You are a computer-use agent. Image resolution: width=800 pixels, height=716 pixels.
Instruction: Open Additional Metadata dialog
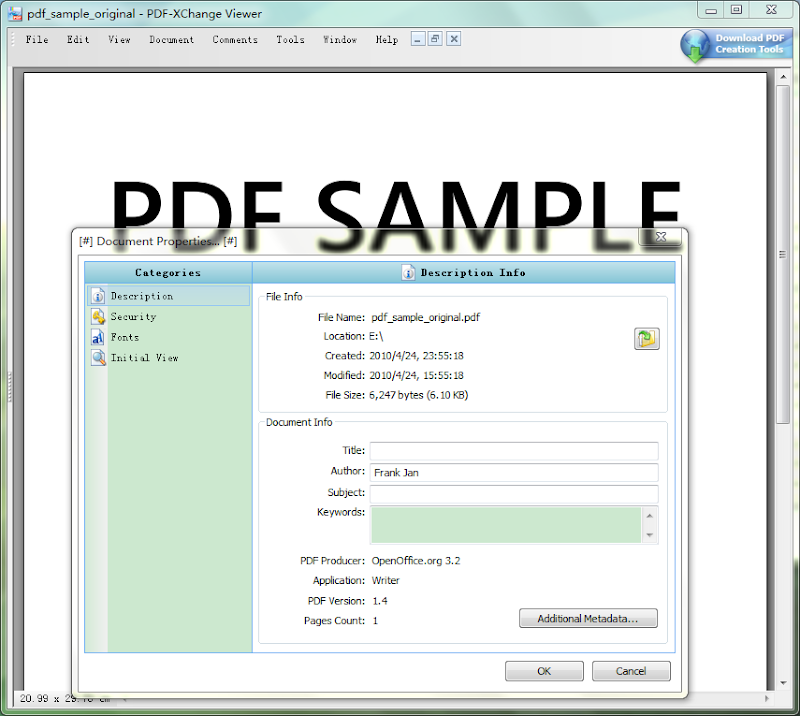coord(588,619)
